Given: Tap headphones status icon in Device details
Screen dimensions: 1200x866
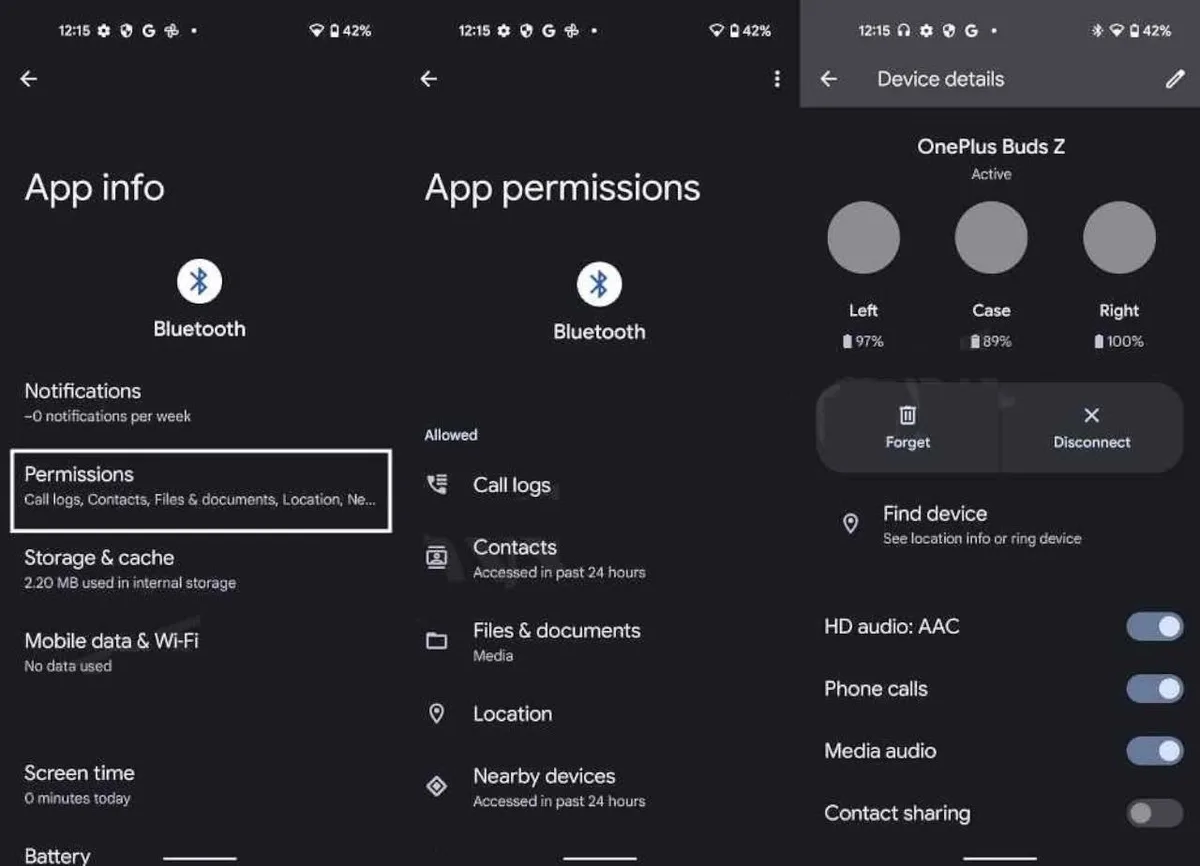Looking at the screenshot, I should pyautogui.click(x=904, y=31).
